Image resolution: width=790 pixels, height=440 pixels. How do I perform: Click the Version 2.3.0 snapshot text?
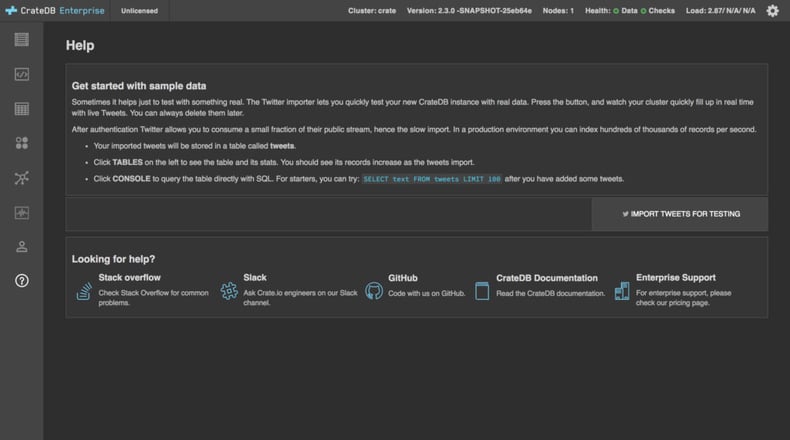[x=469, y=11]
